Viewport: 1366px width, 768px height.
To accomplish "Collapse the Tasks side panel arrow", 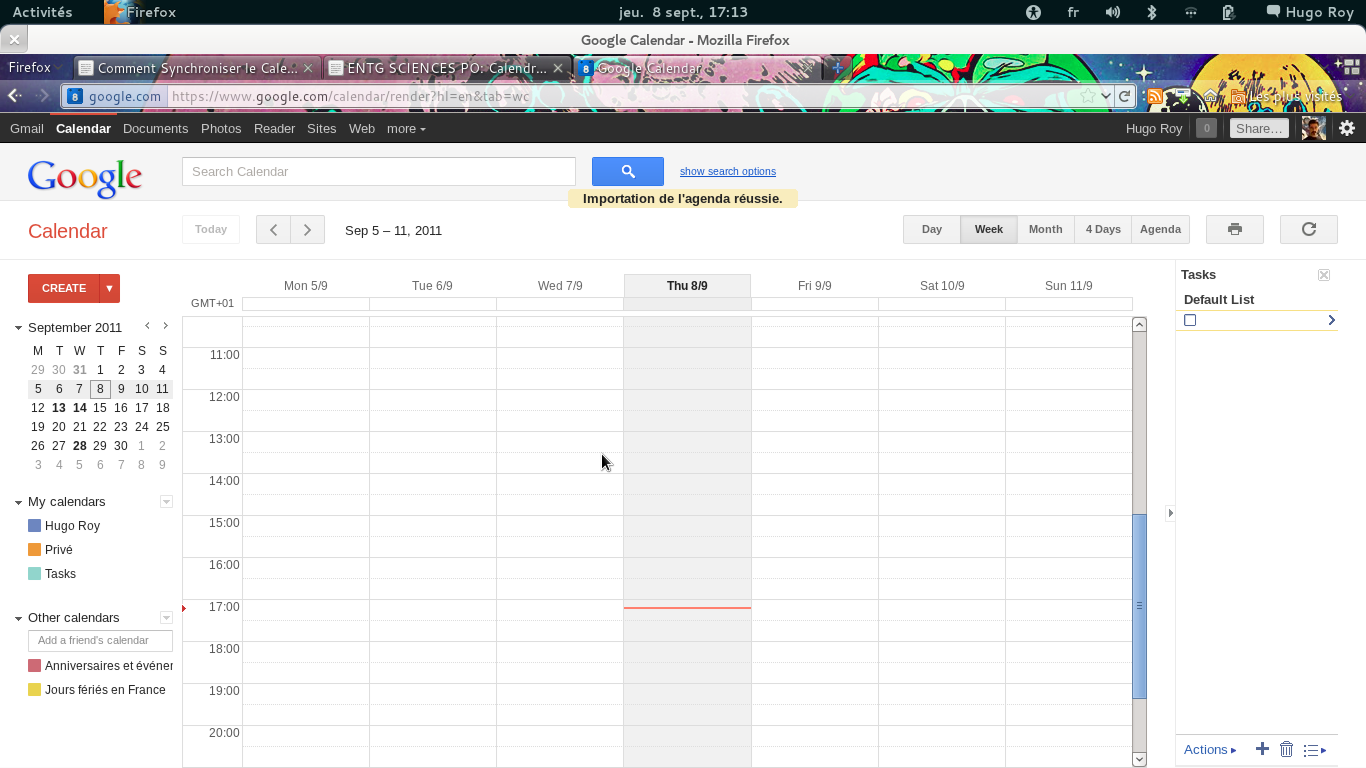I will 1170,513.
